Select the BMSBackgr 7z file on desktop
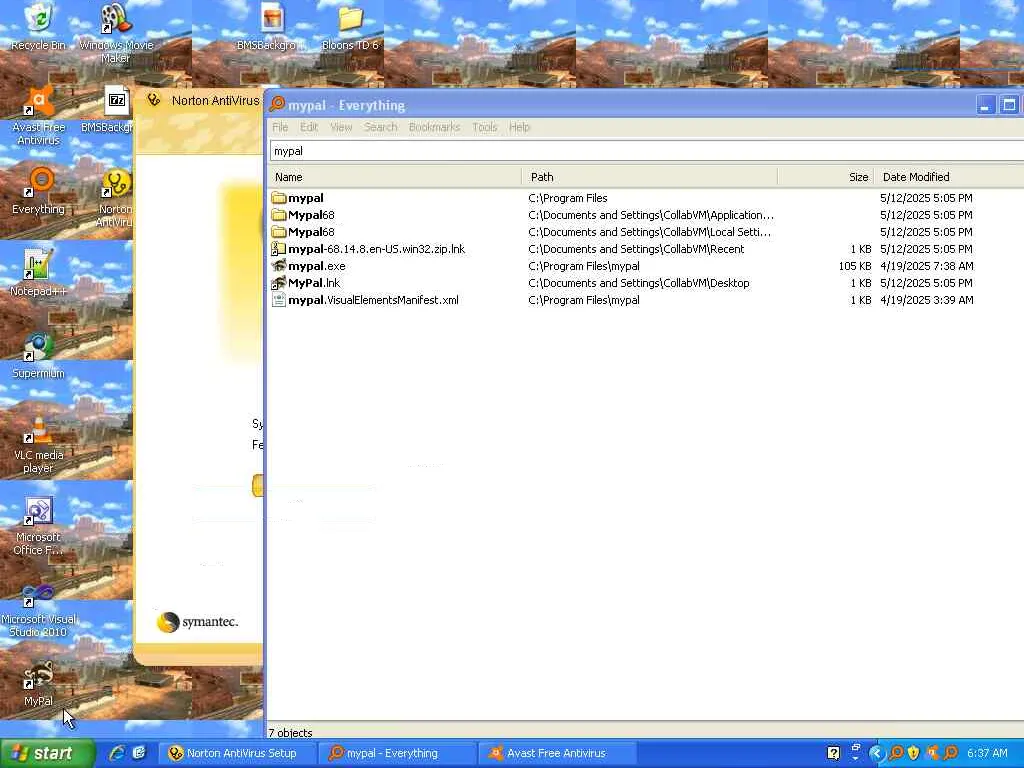The width and height of the screenshot is (1024, 768). click(x=116, y=109)
